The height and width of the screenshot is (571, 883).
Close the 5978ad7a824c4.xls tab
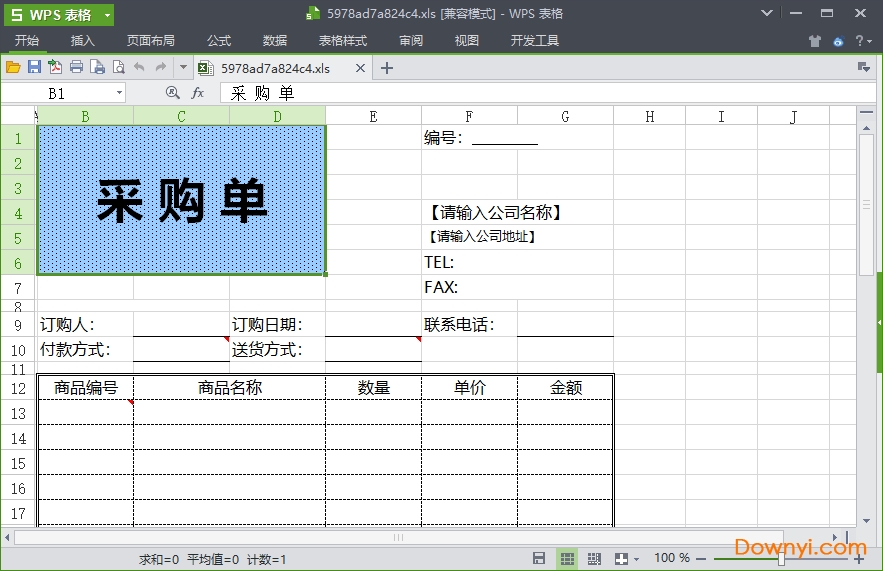(x=360, y=68)
